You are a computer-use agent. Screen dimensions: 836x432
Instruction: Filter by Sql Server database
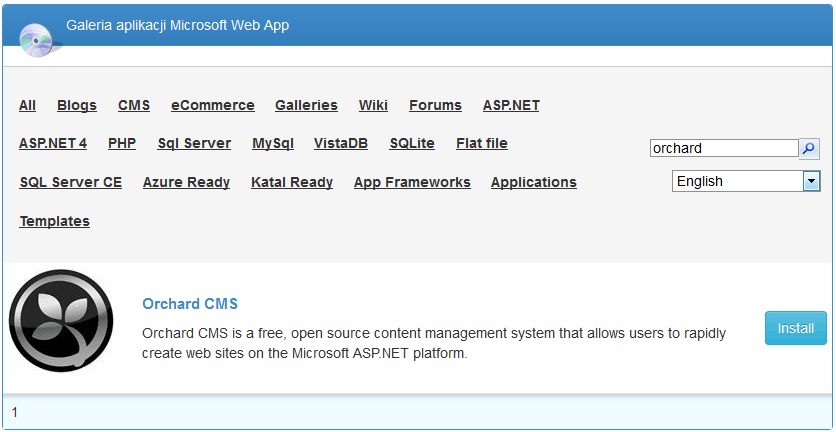coord(194,143)
